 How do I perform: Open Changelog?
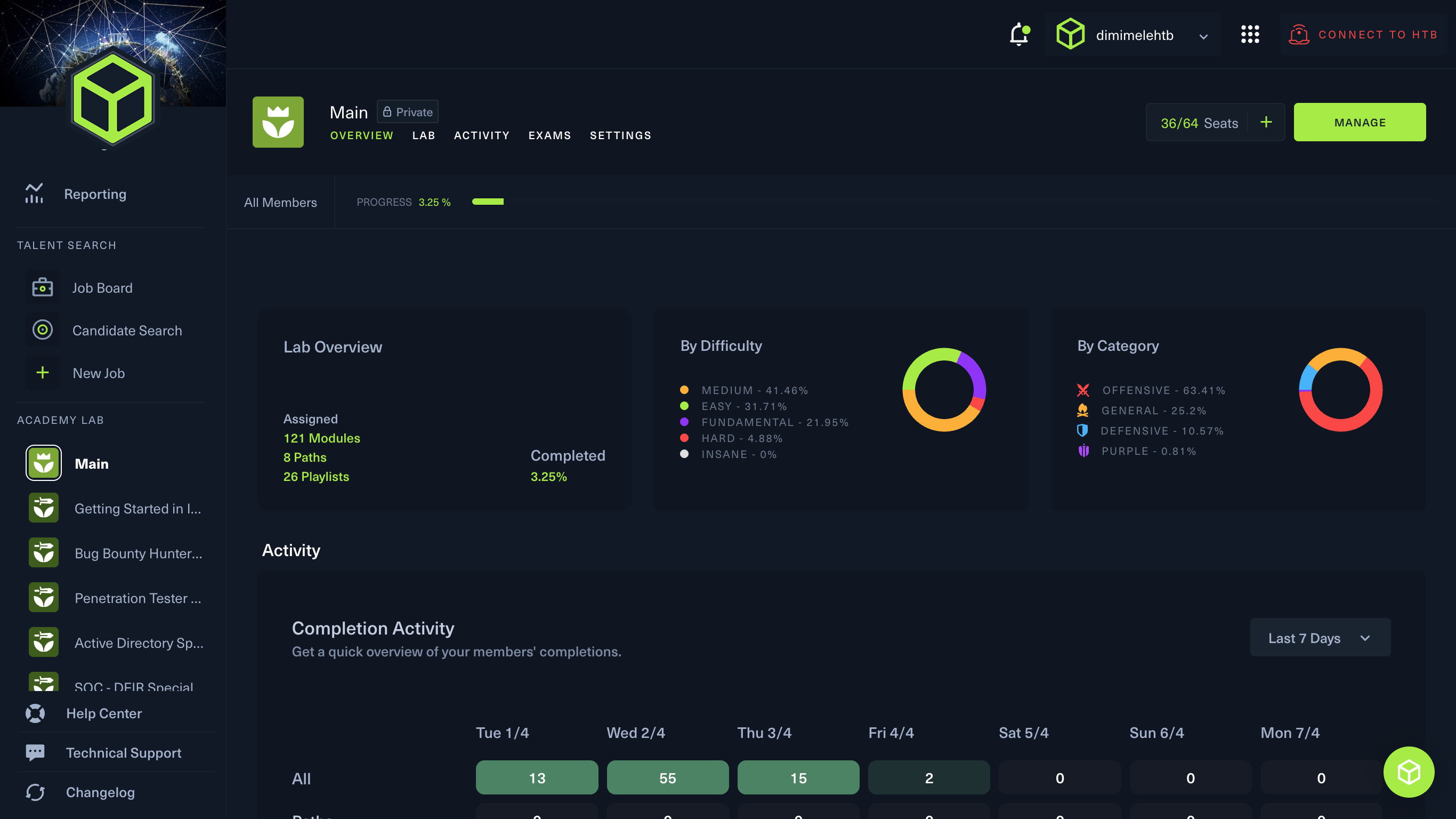click(101, 792)
